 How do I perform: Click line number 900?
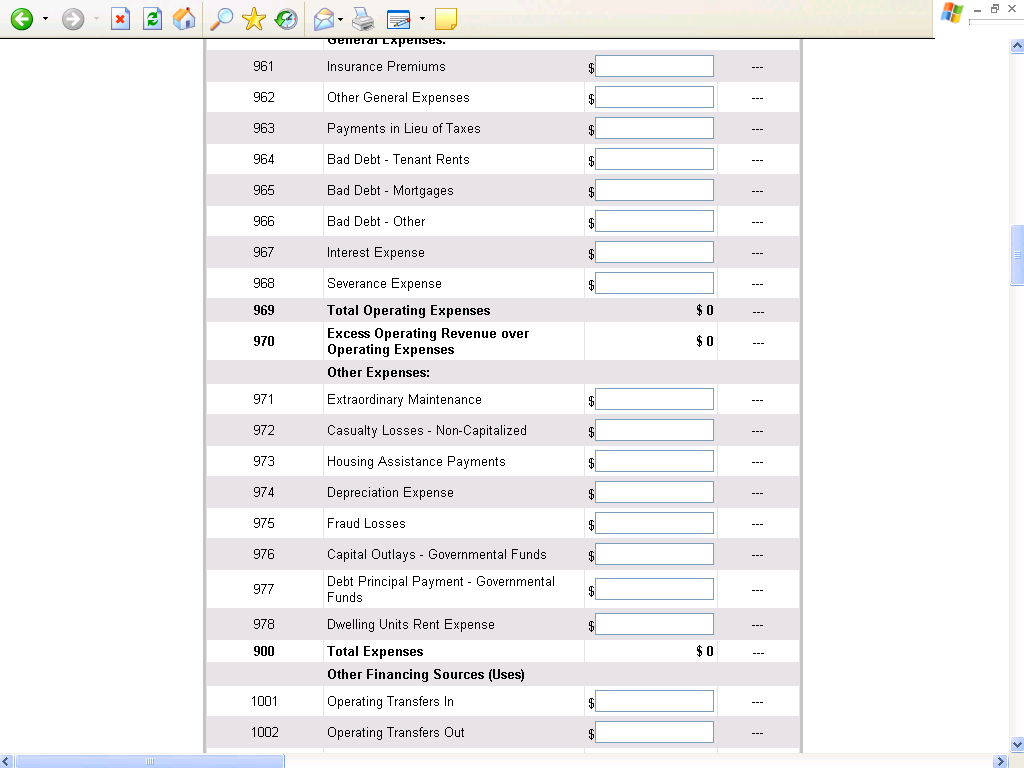coord(264,651)
